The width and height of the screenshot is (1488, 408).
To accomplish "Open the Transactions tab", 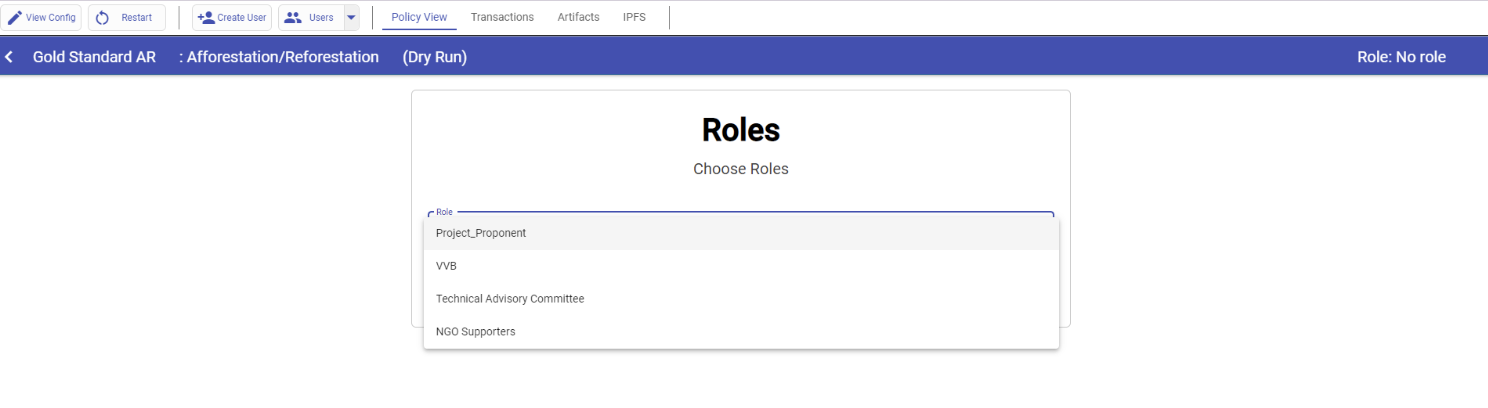I will [502, 17].
